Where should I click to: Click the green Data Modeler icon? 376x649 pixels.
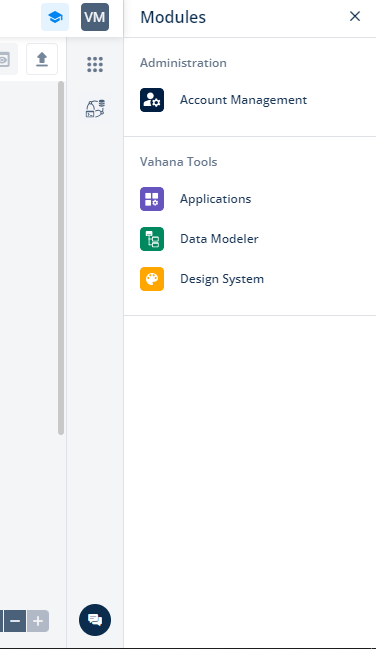tap(152, 239)
